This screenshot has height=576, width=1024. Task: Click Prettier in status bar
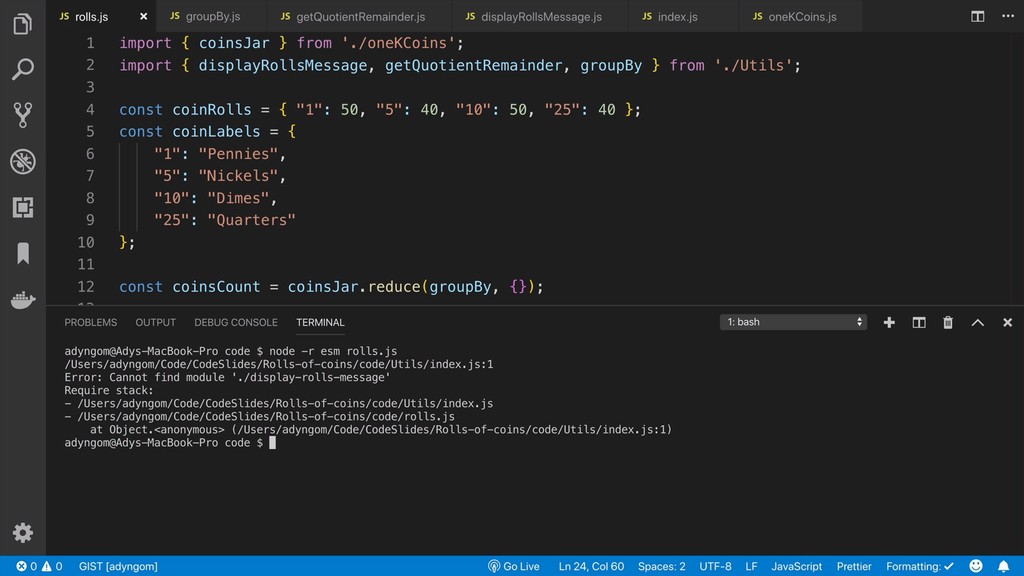tap(854, 566)
